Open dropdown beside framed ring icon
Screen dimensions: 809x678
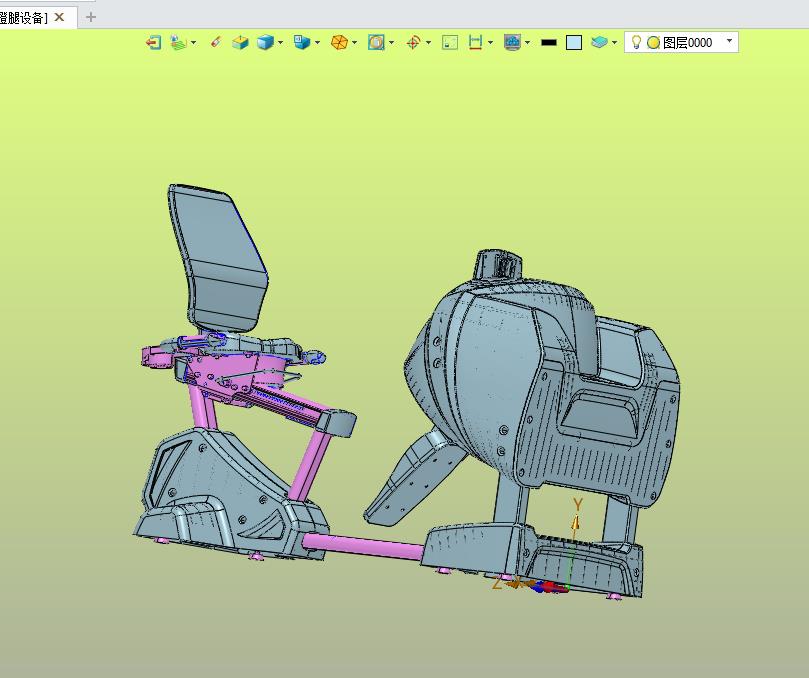[x=392, y=42]
